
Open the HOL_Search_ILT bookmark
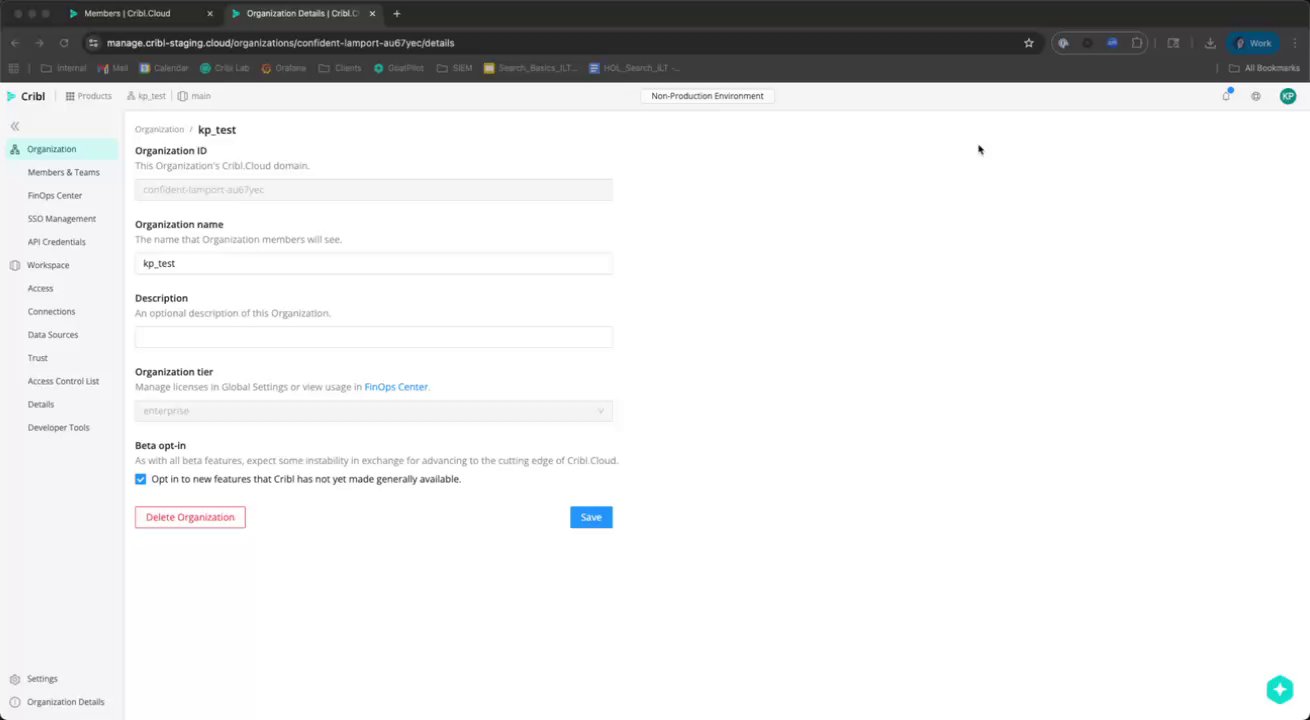pos(635,68)
